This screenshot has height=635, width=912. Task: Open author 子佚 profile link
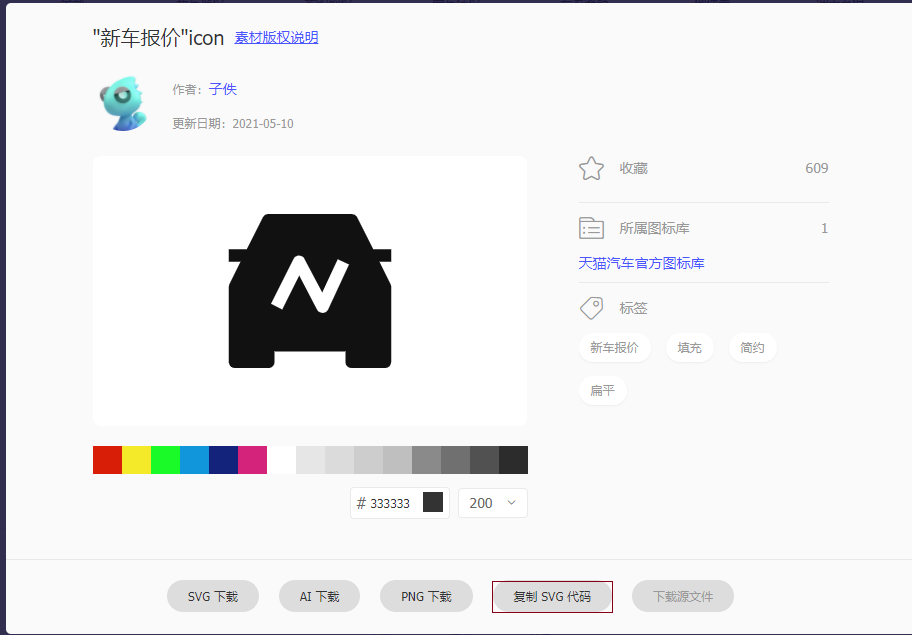[223, 89]
